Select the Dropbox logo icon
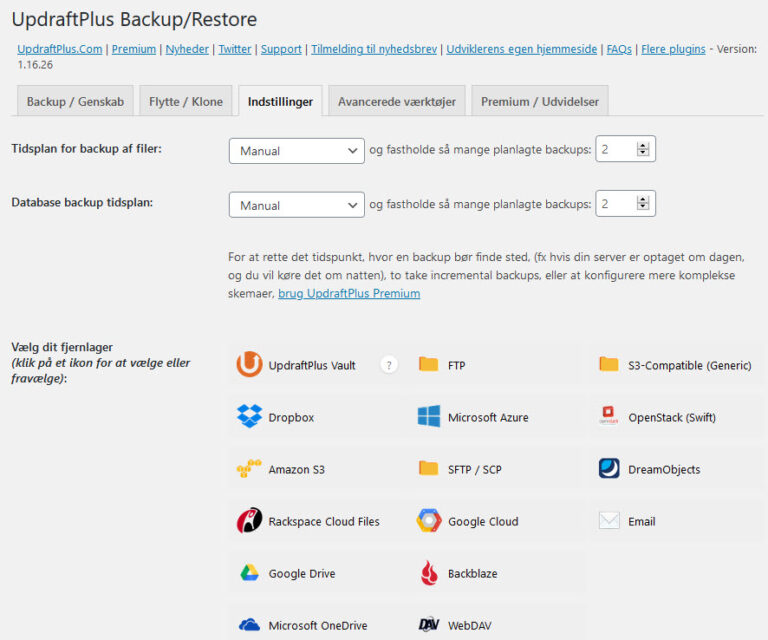This screenshot has width=768, height=640. [249, 417]
